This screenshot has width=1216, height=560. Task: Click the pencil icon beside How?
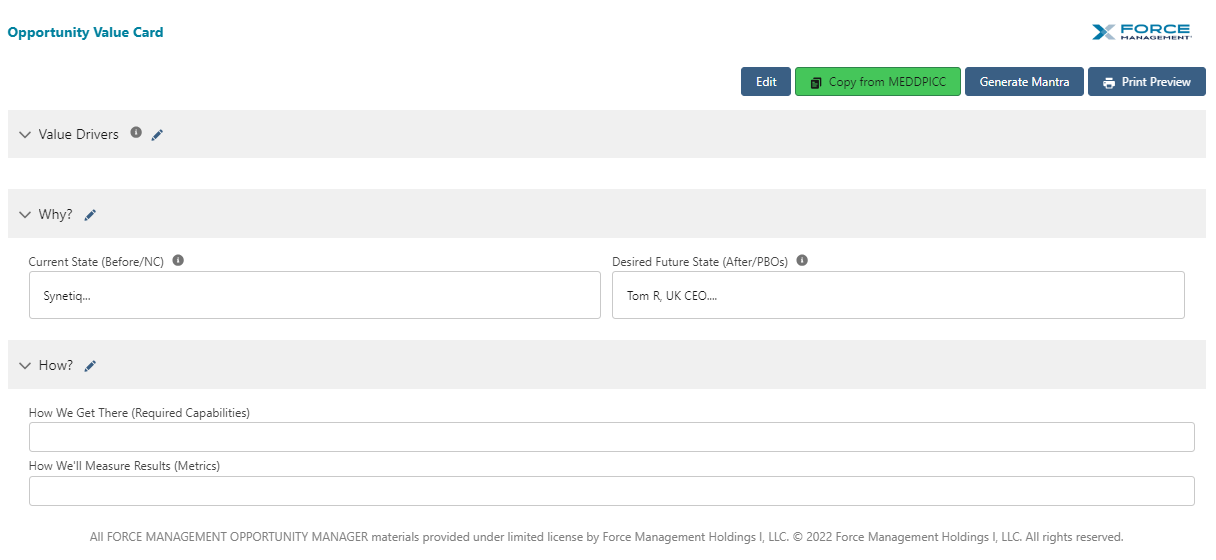[90, 366]
